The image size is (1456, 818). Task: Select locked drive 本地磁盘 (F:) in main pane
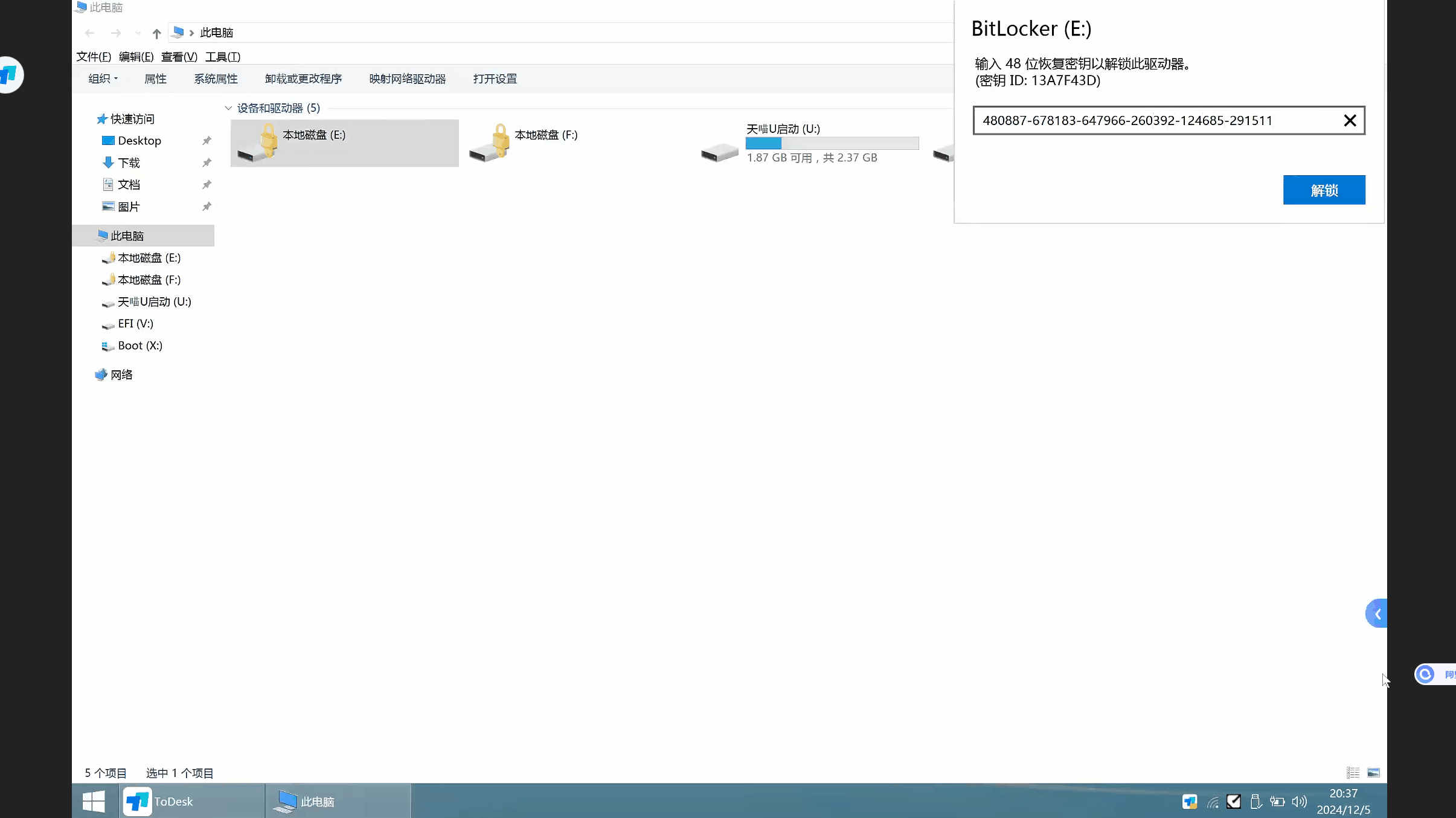coord(577,143)
